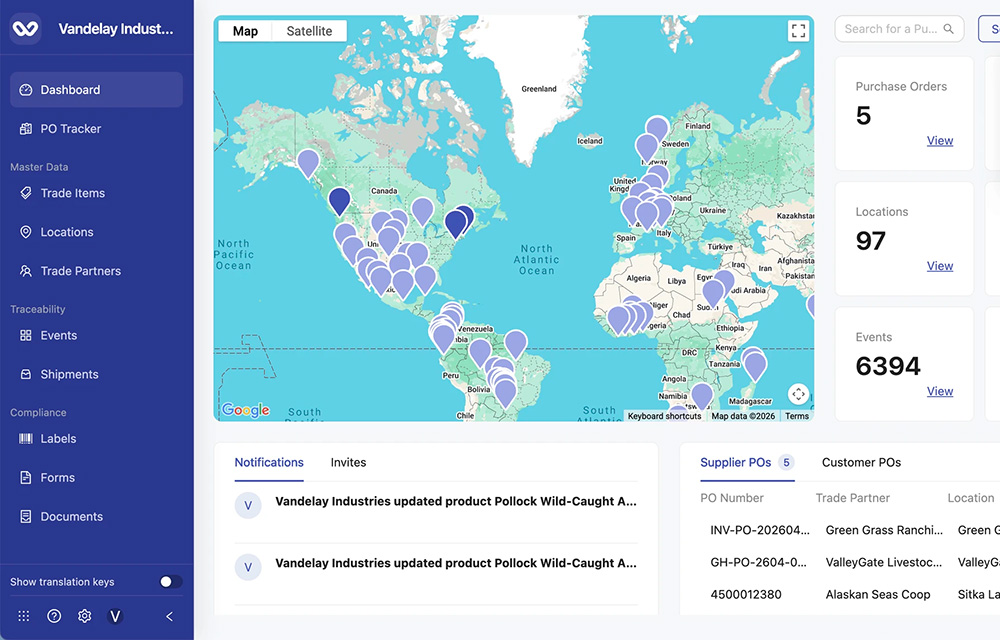1000x640 pixels.
Task: View Events from the card
Action: click(940, 391)
